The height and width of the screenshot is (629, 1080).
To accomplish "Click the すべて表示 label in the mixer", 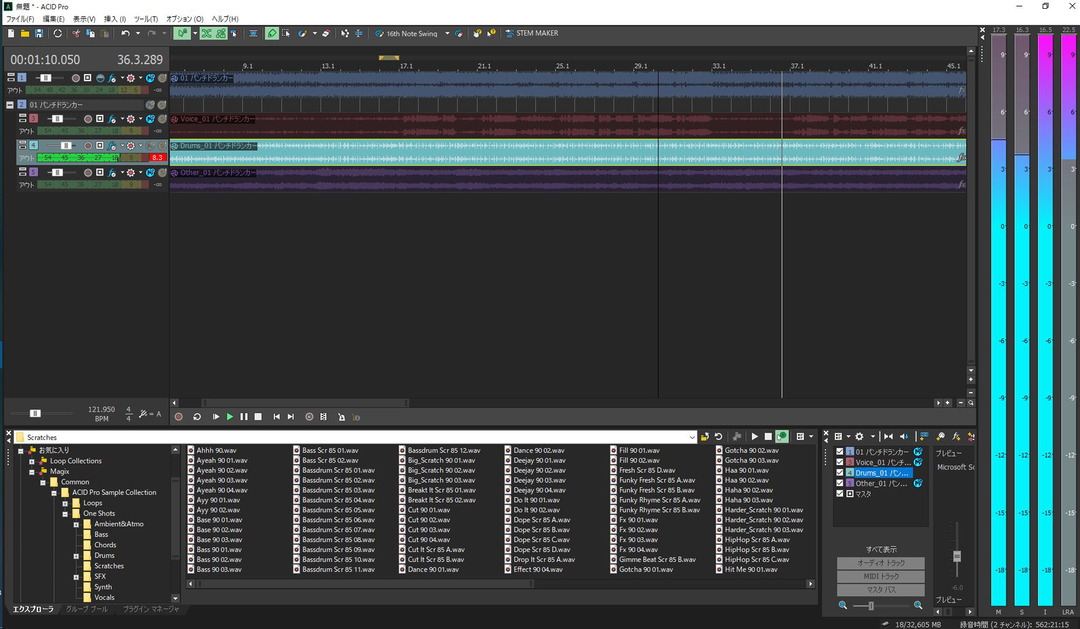I will click(x=881, y=549).
